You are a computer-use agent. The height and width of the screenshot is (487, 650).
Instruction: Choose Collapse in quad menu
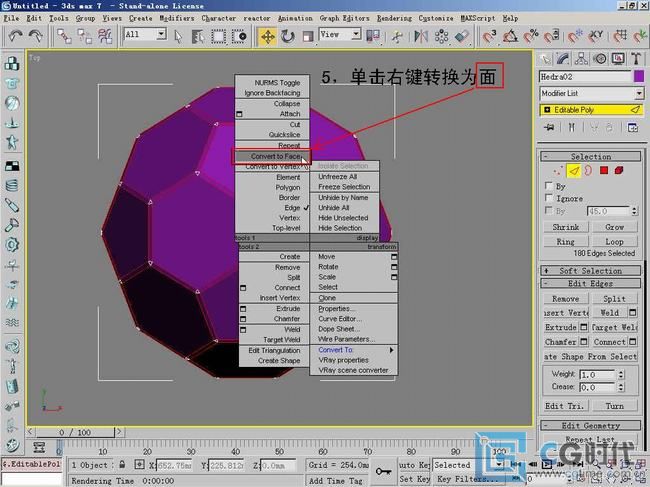tap(286, 104)
